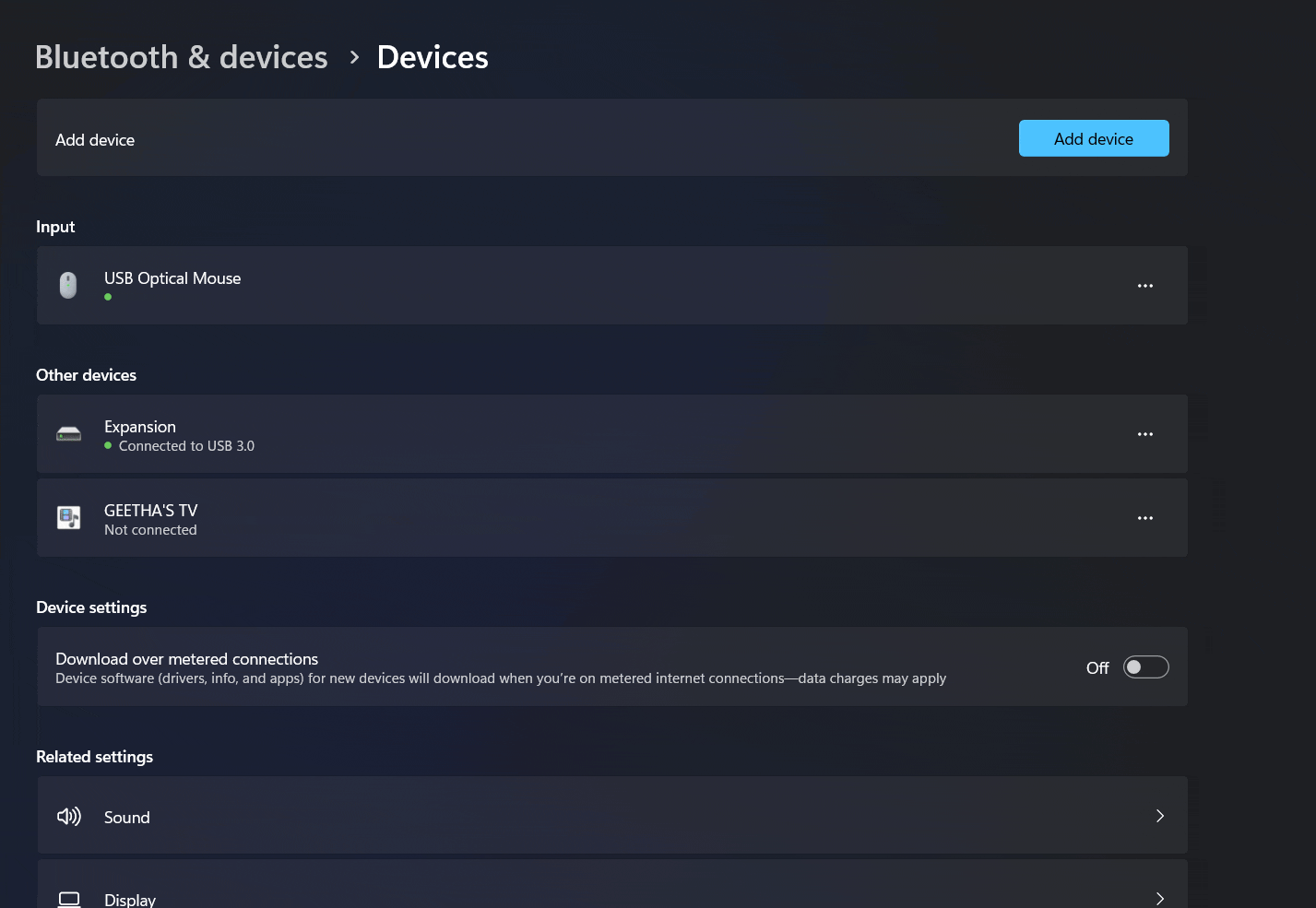
Task: Expand the Display settings chevron
Action: point(1160,897)
